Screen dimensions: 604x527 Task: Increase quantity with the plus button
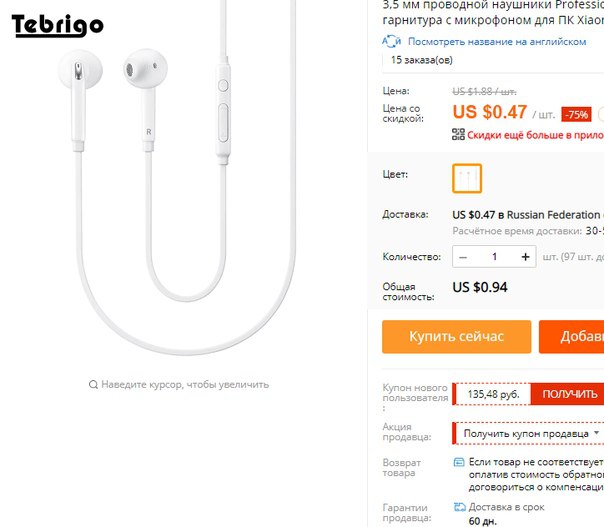coord(525,257)
